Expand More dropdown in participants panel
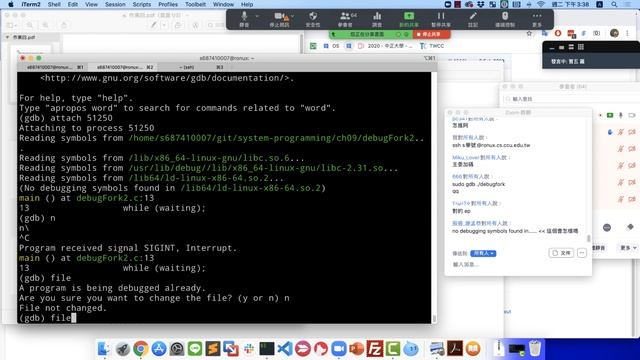This screenshot has width=640, height=360. tap(627, 248)
